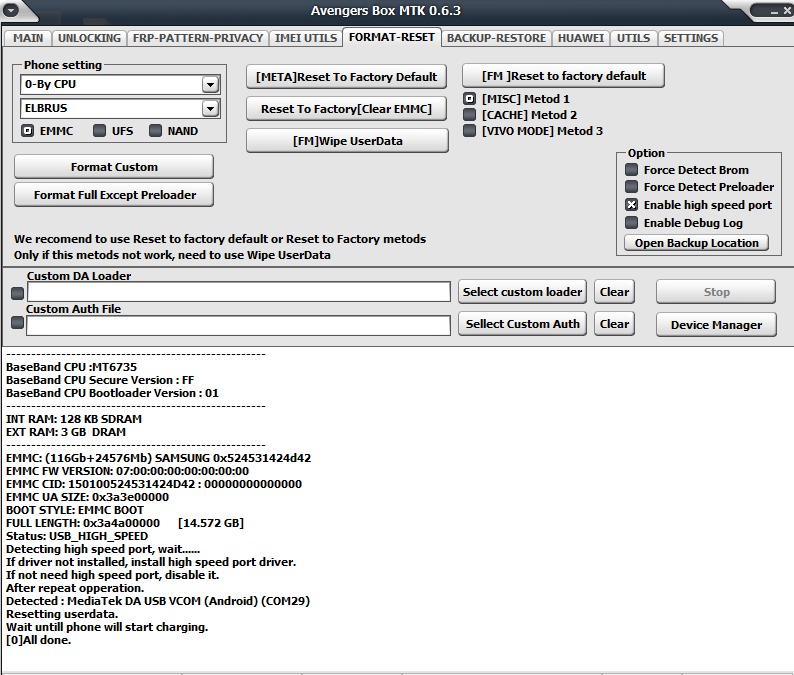Click the 'EMMC UA SIZE: 0x3a3e00000' line
This screenshot has width=794, height=675.
point(87,497)
